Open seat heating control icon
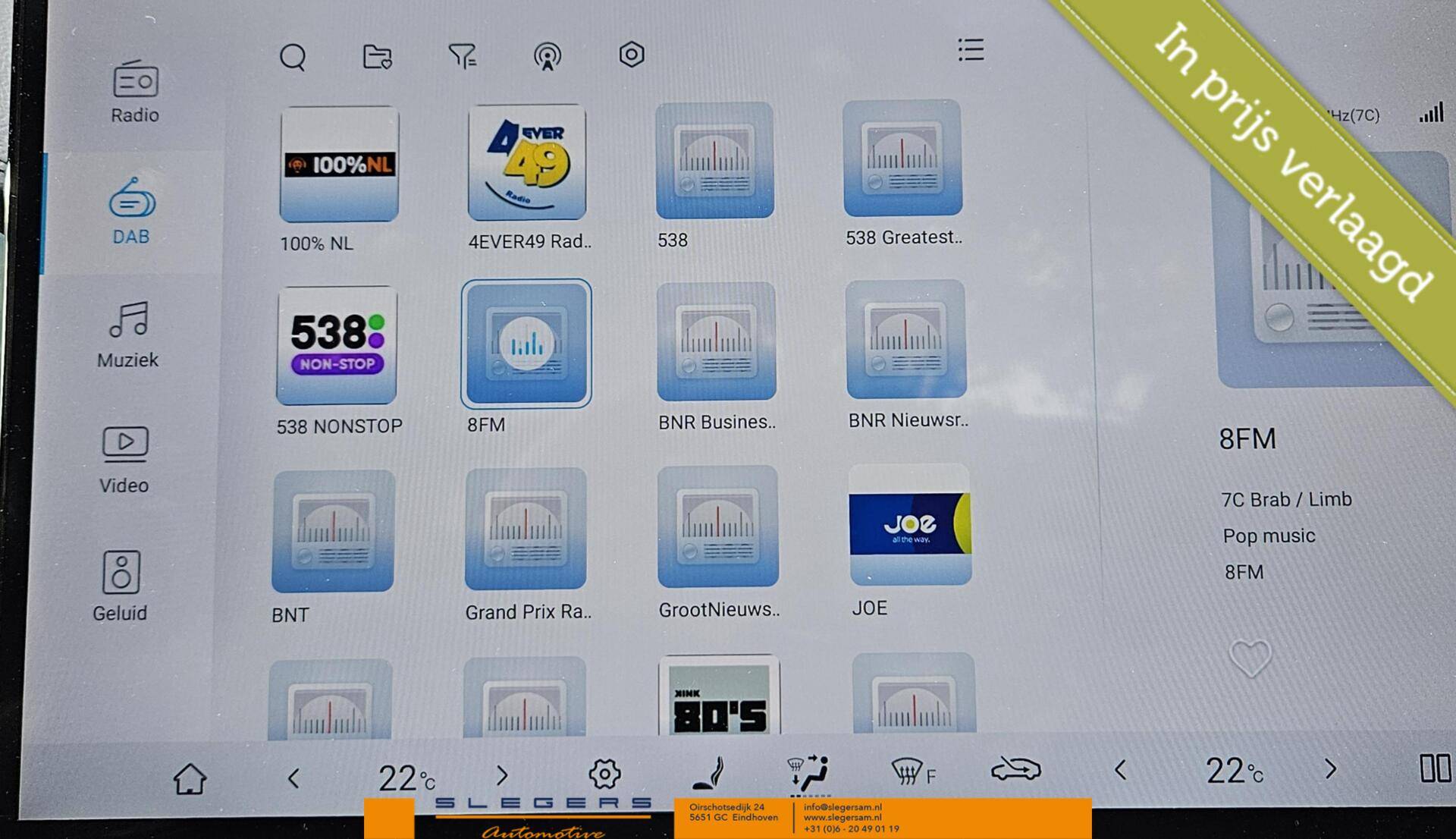 710,774
